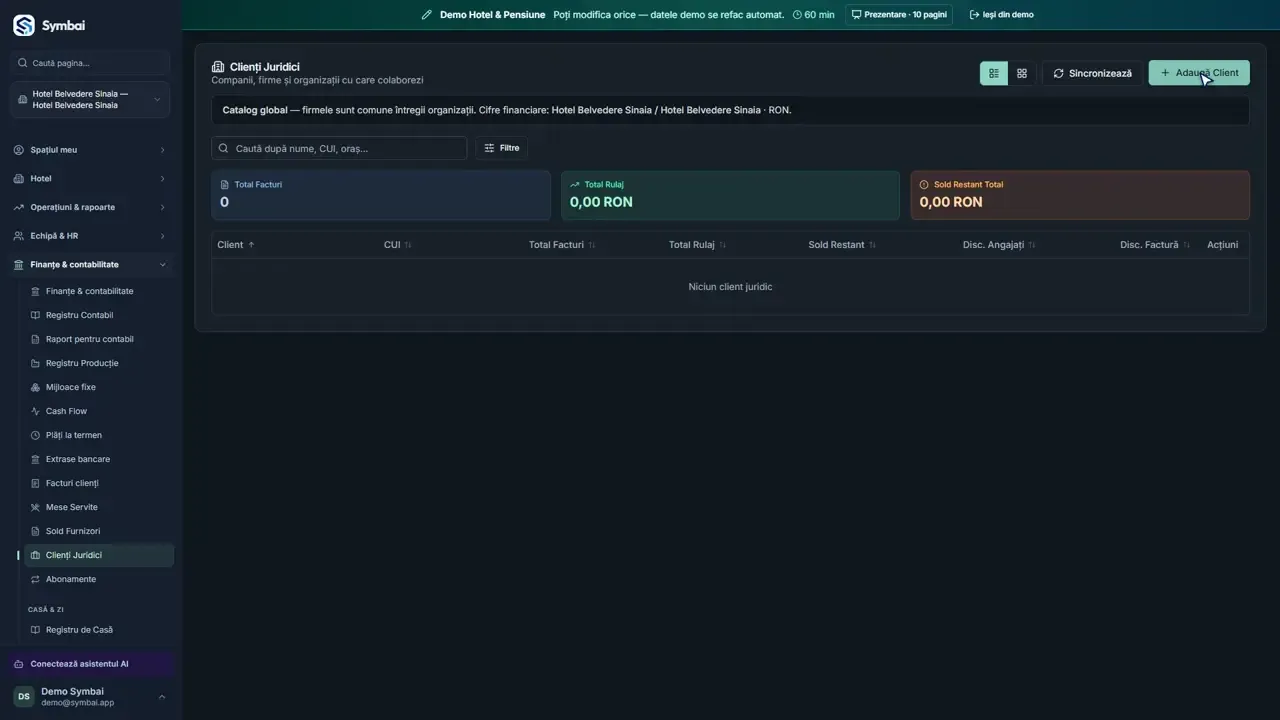The height and width of the screenshot is (720, 1280).
Task: Click the Clienți Juridici sidebar icon
Action: pos(35,555)
